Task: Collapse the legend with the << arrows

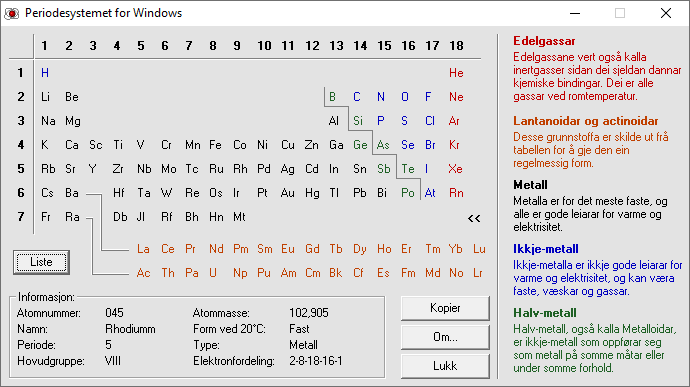Action: [x=474, y=218]
